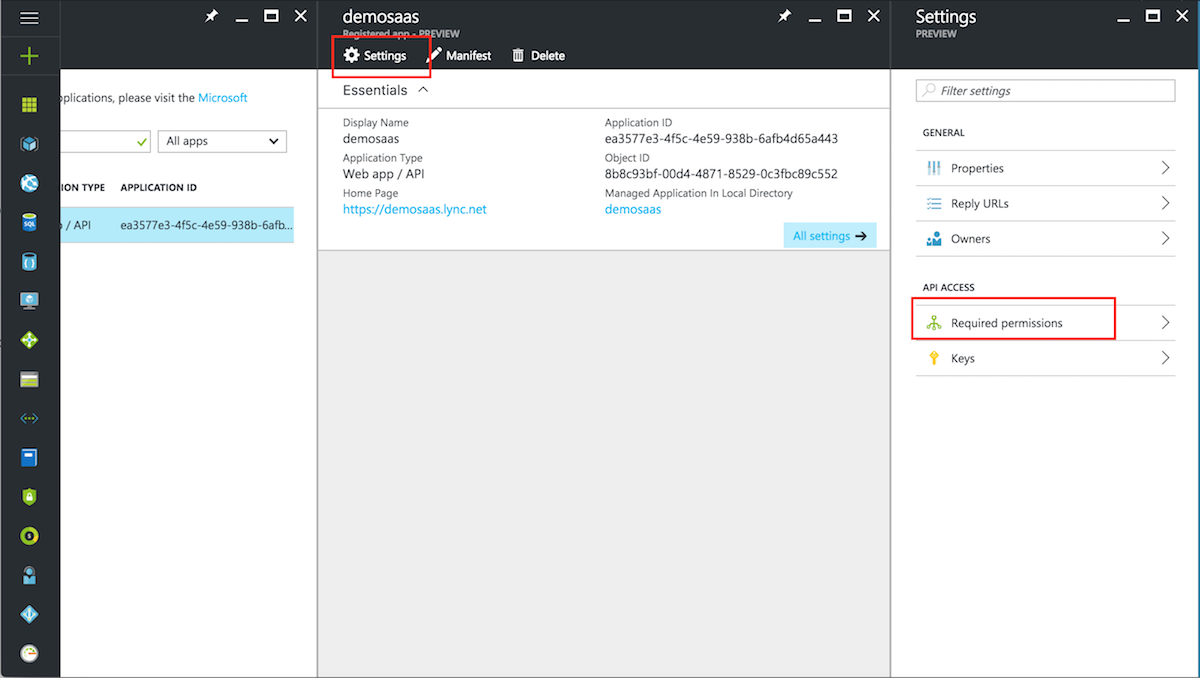Click Delete in the demosaas toolbar
Image resolution: width=1200 pixels, height=678 pixels.
(x=538, y=56)
